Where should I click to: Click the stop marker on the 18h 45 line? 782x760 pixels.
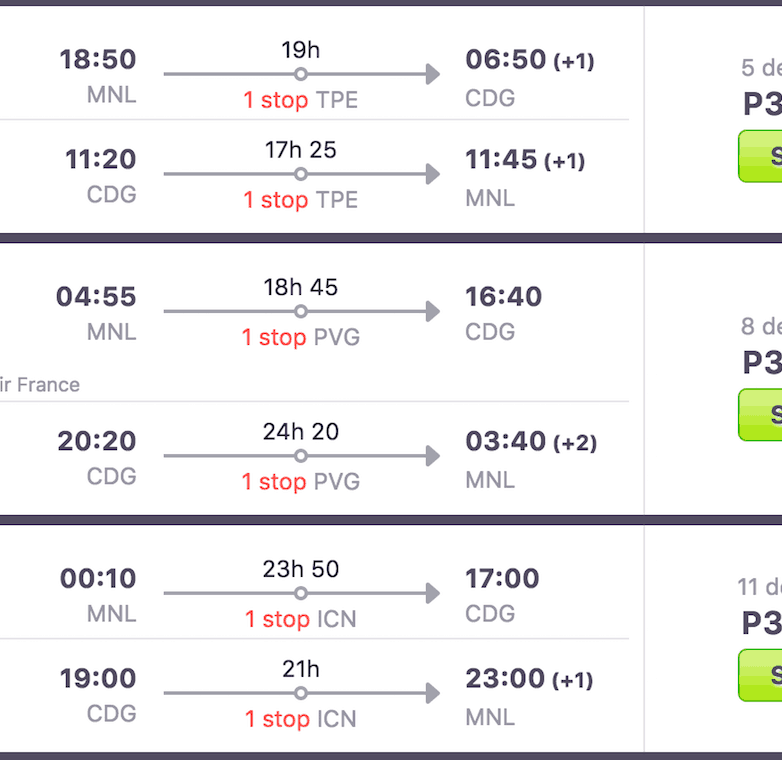coord(300,312)
